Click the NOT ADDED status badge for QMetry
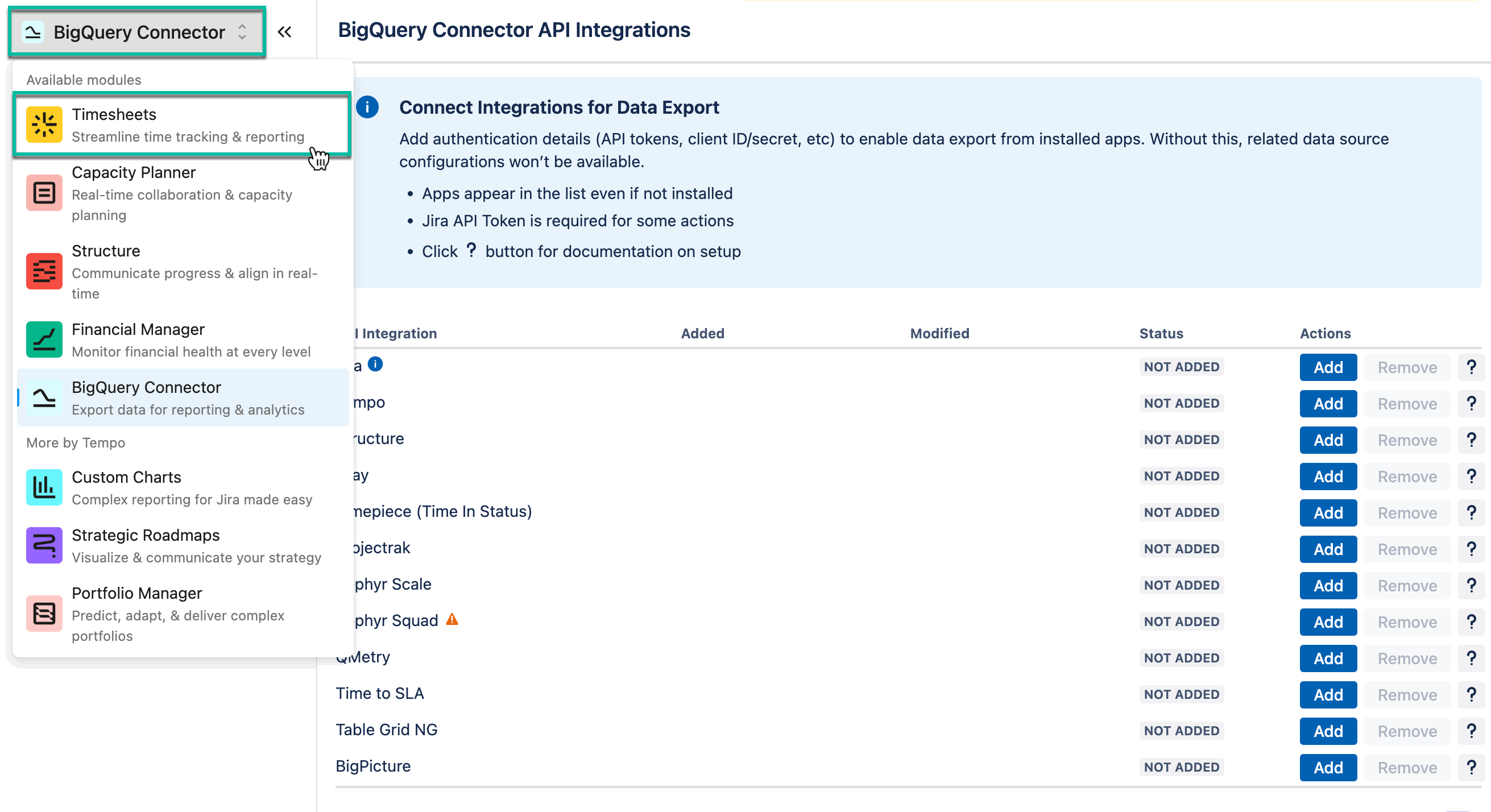The width and height of the screenshot is (1491, 812). tap(1181, 657)
